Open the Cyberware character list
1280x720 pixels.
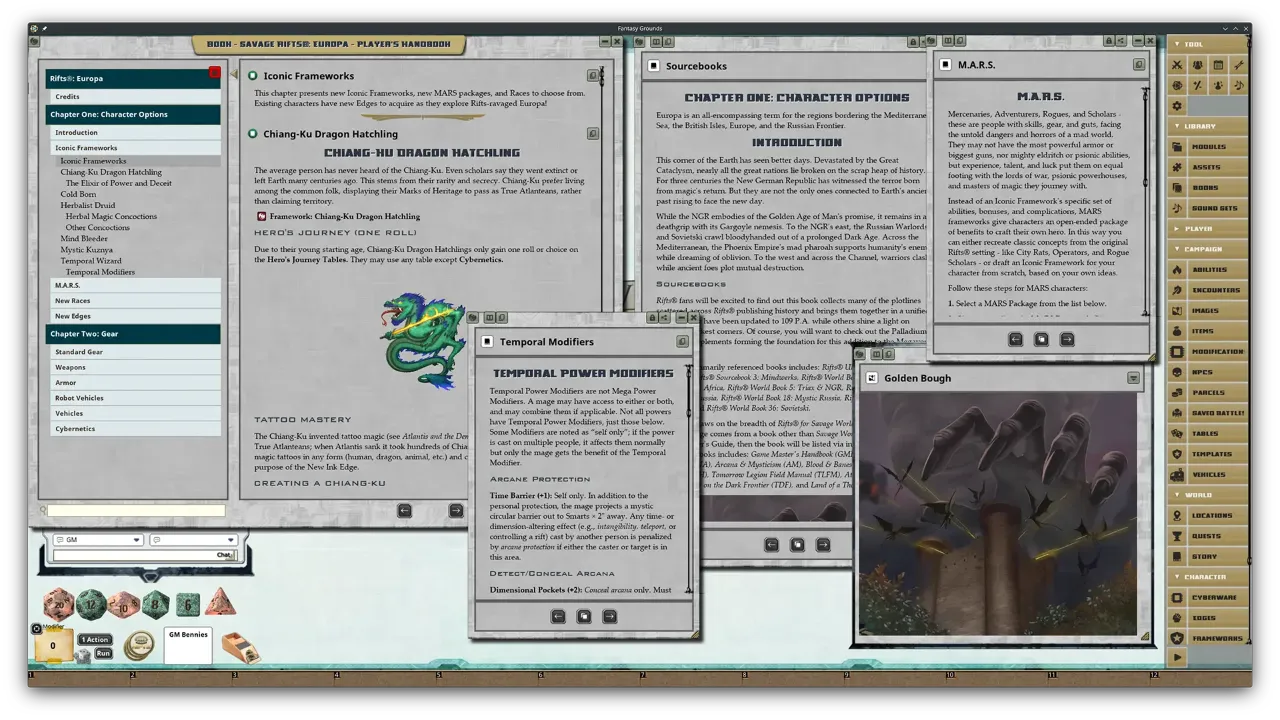tap(1207, 598)
